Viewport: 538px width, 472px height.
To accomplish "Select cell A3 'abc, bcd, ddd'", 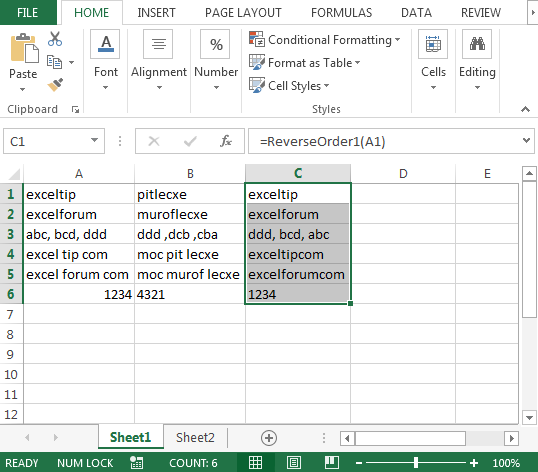I will 79,234.
